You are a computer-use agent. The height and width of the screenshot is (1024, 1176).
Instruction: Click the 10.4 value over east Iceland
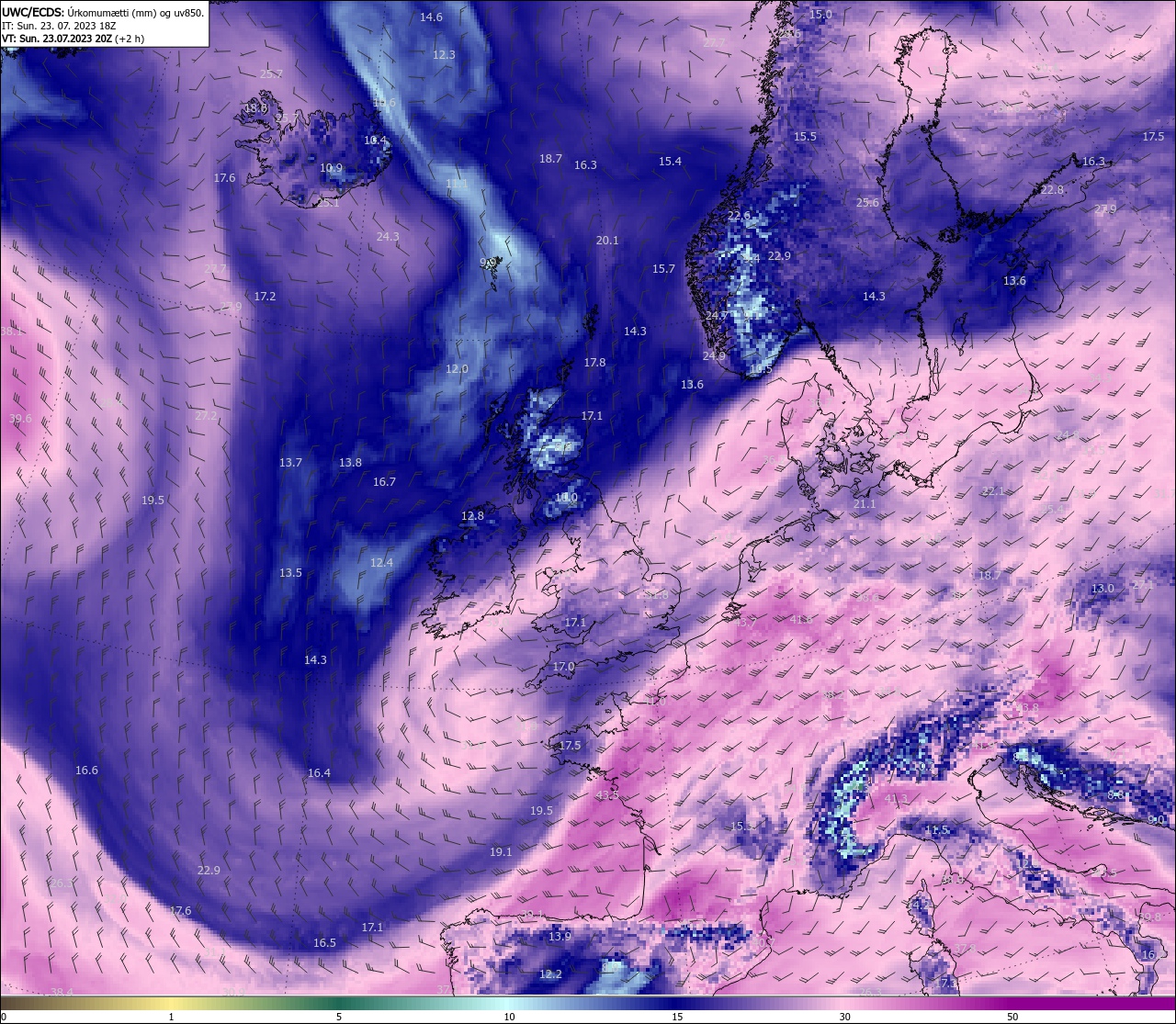click(x=375, y=141)
